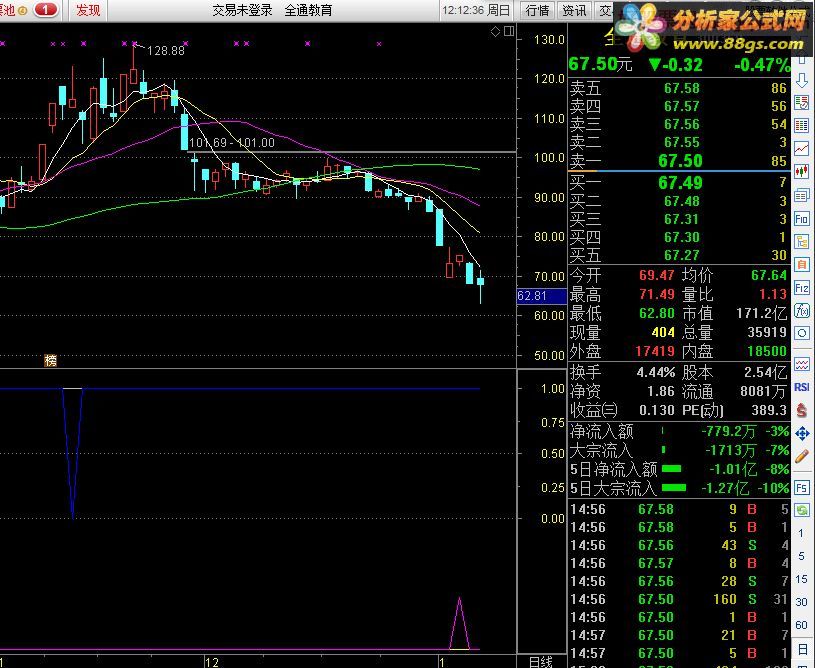The image size is (815, 668).
Task: Click the 总量 value 35919
Action: pyautogui.click(x=767, y=332)
